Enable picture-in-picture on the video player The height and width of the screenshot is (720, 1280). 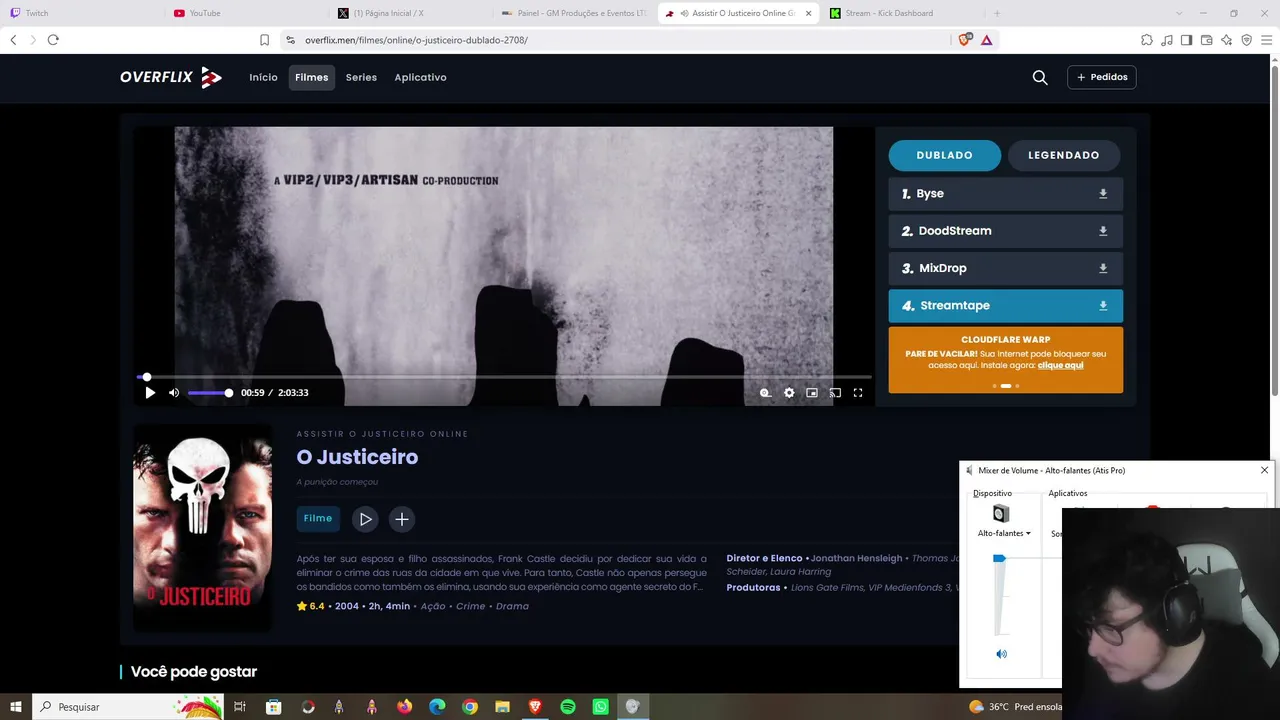[x=812, y=393]
